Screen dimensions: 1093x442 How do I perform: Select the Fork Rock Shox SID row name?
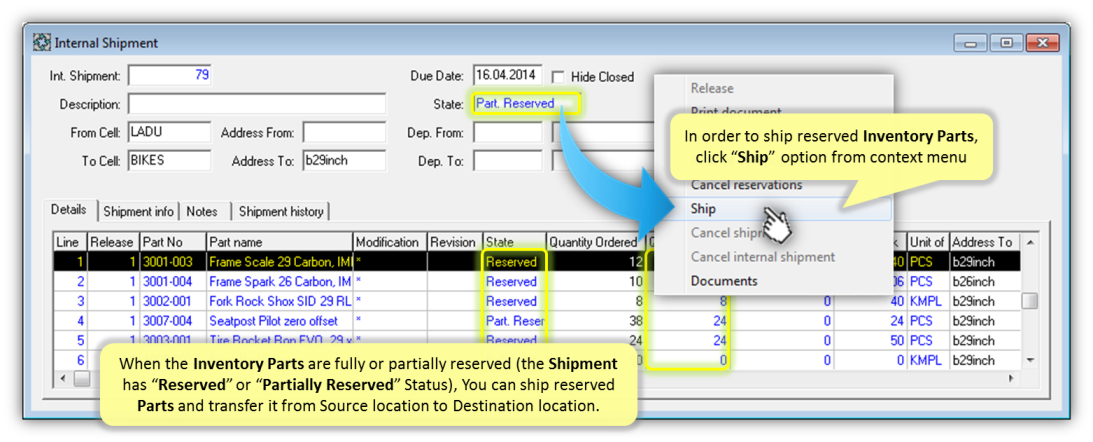coord(280,301)
